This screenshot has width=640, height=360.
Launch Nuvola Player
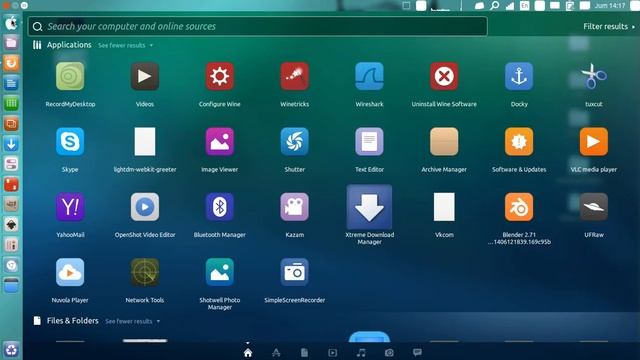70,272
